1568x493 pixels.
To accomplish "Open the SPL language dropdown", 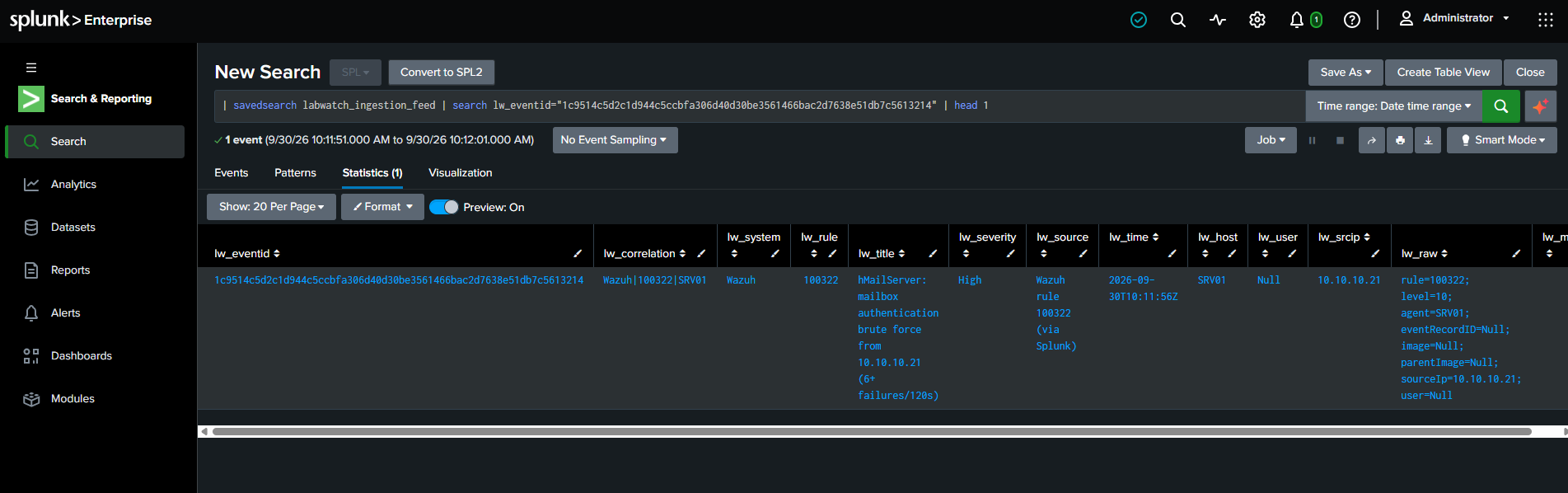I will pyautogui.click(x=355, y=73).
